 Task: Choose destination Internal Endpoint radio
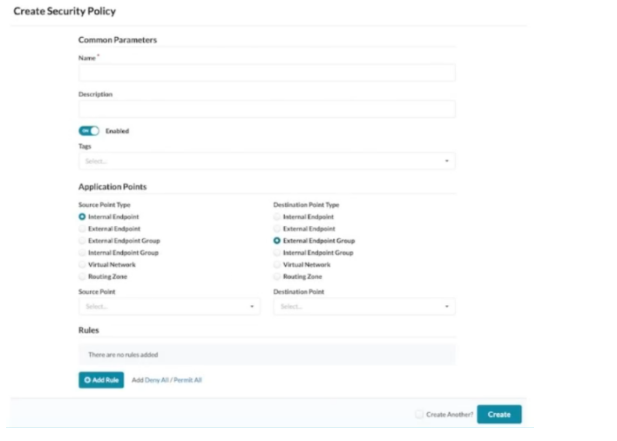(x=277, y=217)
